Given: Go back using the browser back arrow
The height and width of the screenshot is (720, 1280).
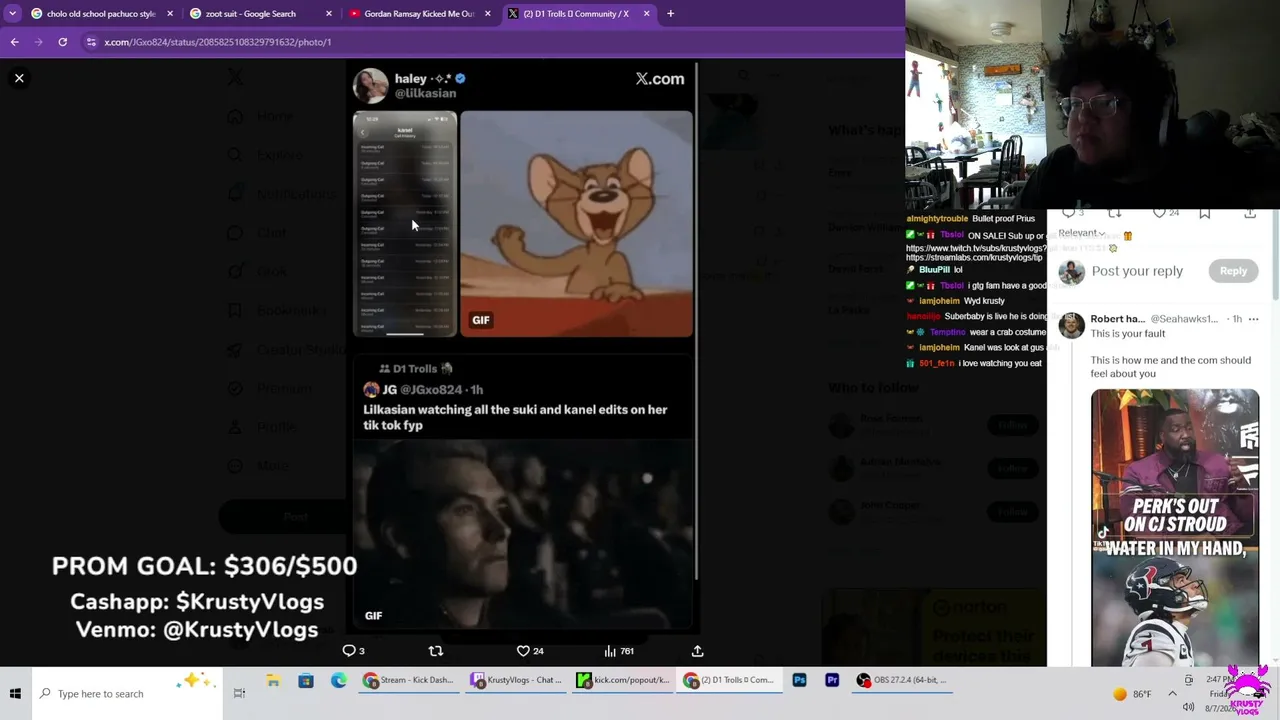Looking at the screenshot, I should (x=14, y=42).
